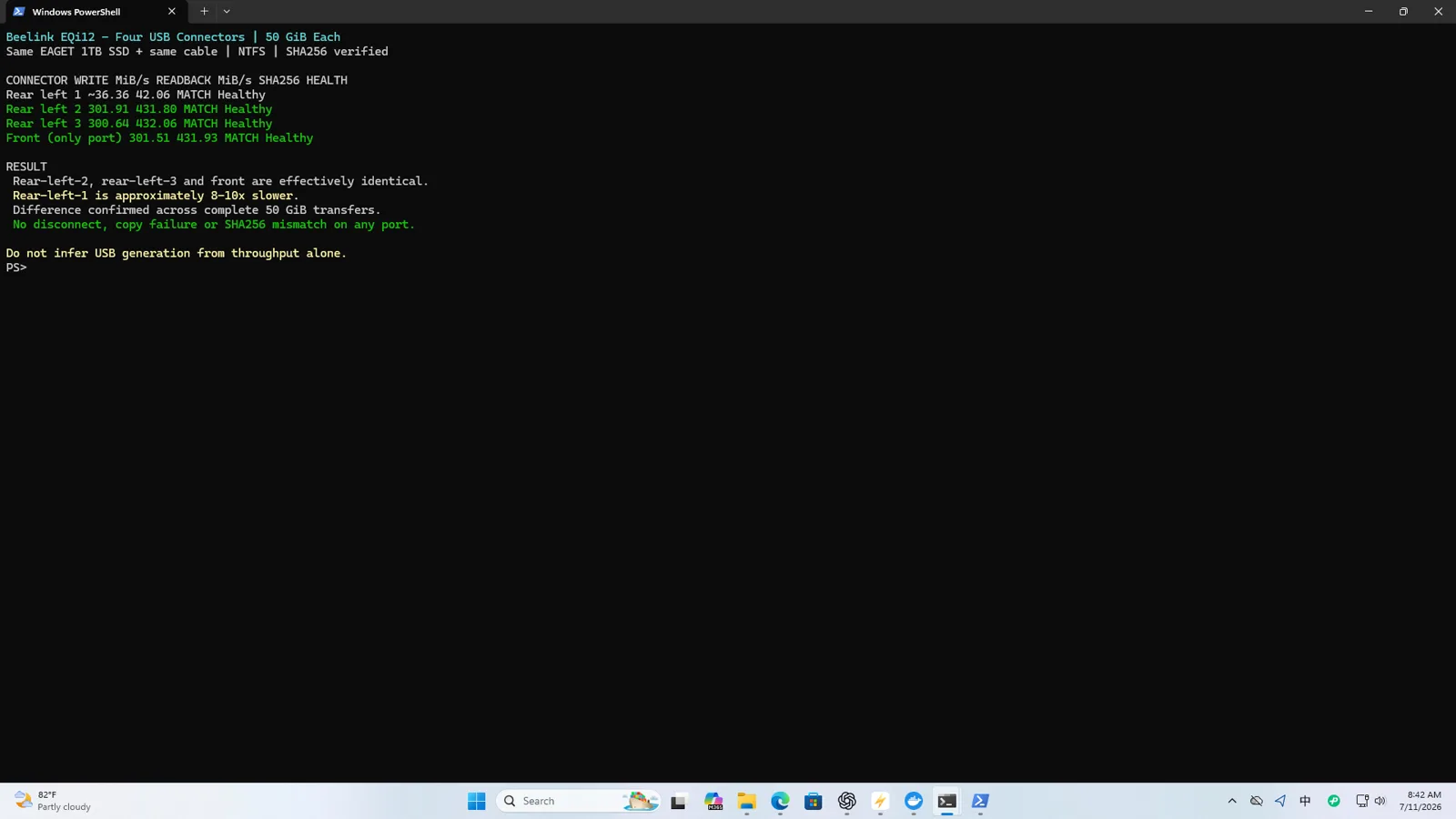Viewport: 1456px width, 819px height.
Task: Open a new tab with the plus button
Action: tap(204, 12)
